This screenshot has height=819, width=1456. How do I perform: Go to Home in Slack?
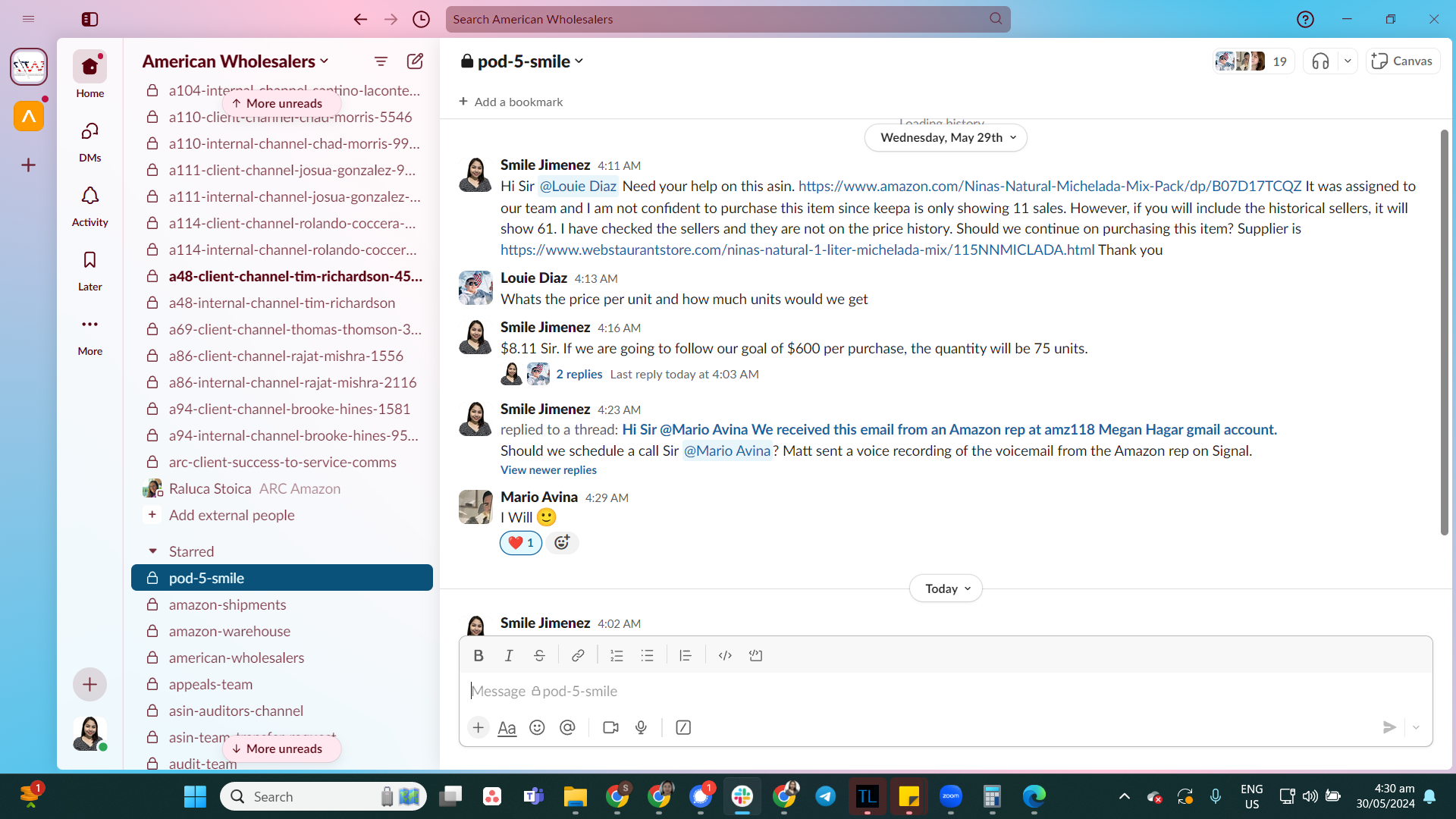(x=89, y=74)
